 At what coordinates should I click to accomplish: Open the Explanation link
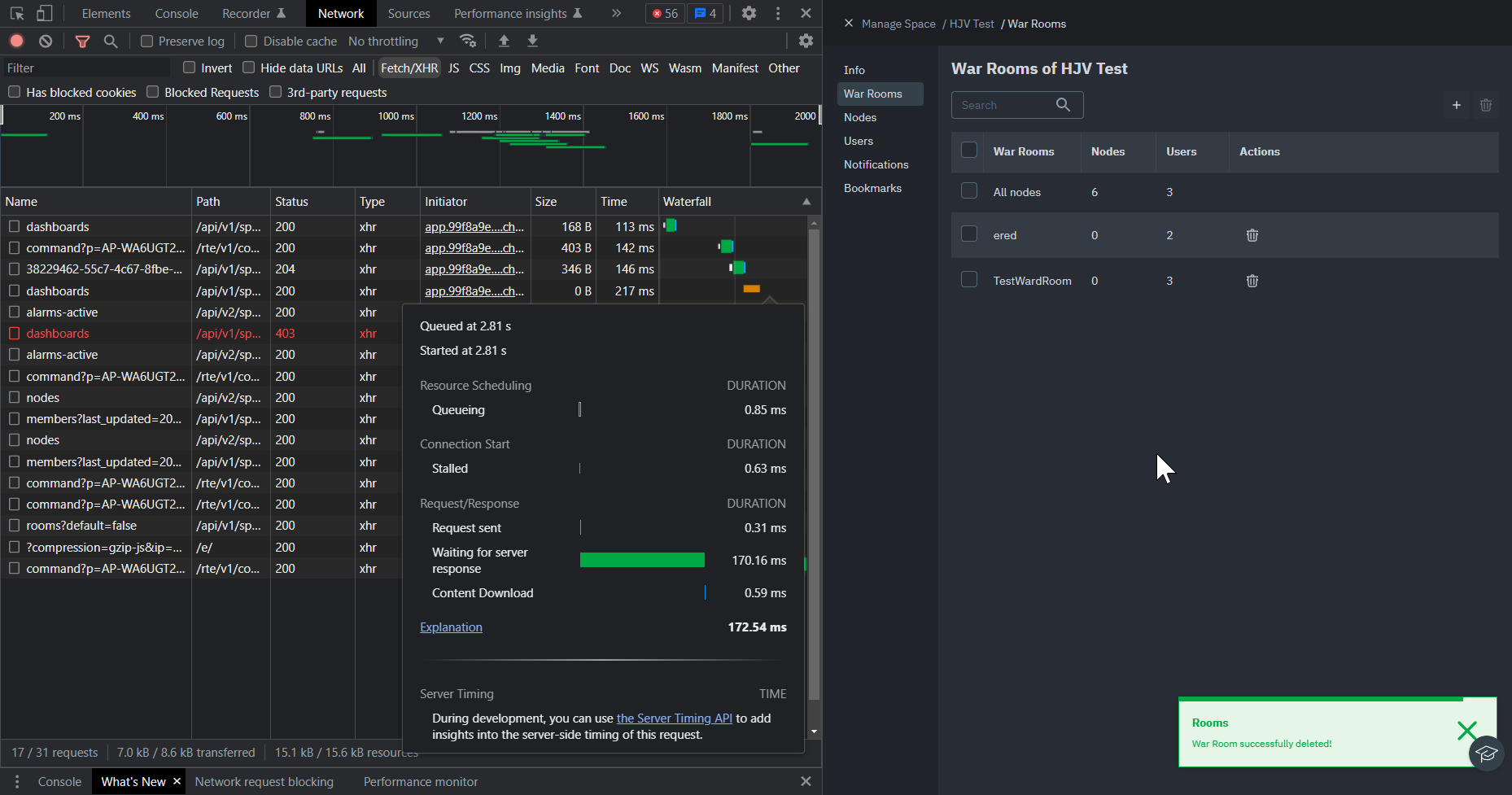[451, 627]
